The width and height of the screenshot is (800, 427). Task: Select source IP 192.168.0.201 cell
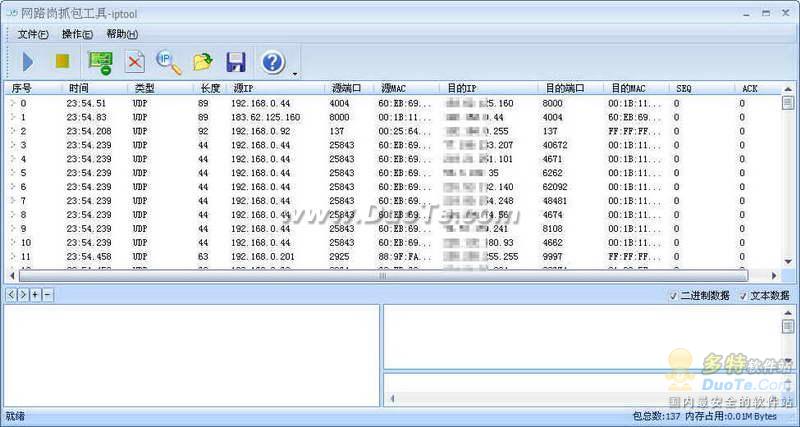pyautogui.click(x=263, y=257)
